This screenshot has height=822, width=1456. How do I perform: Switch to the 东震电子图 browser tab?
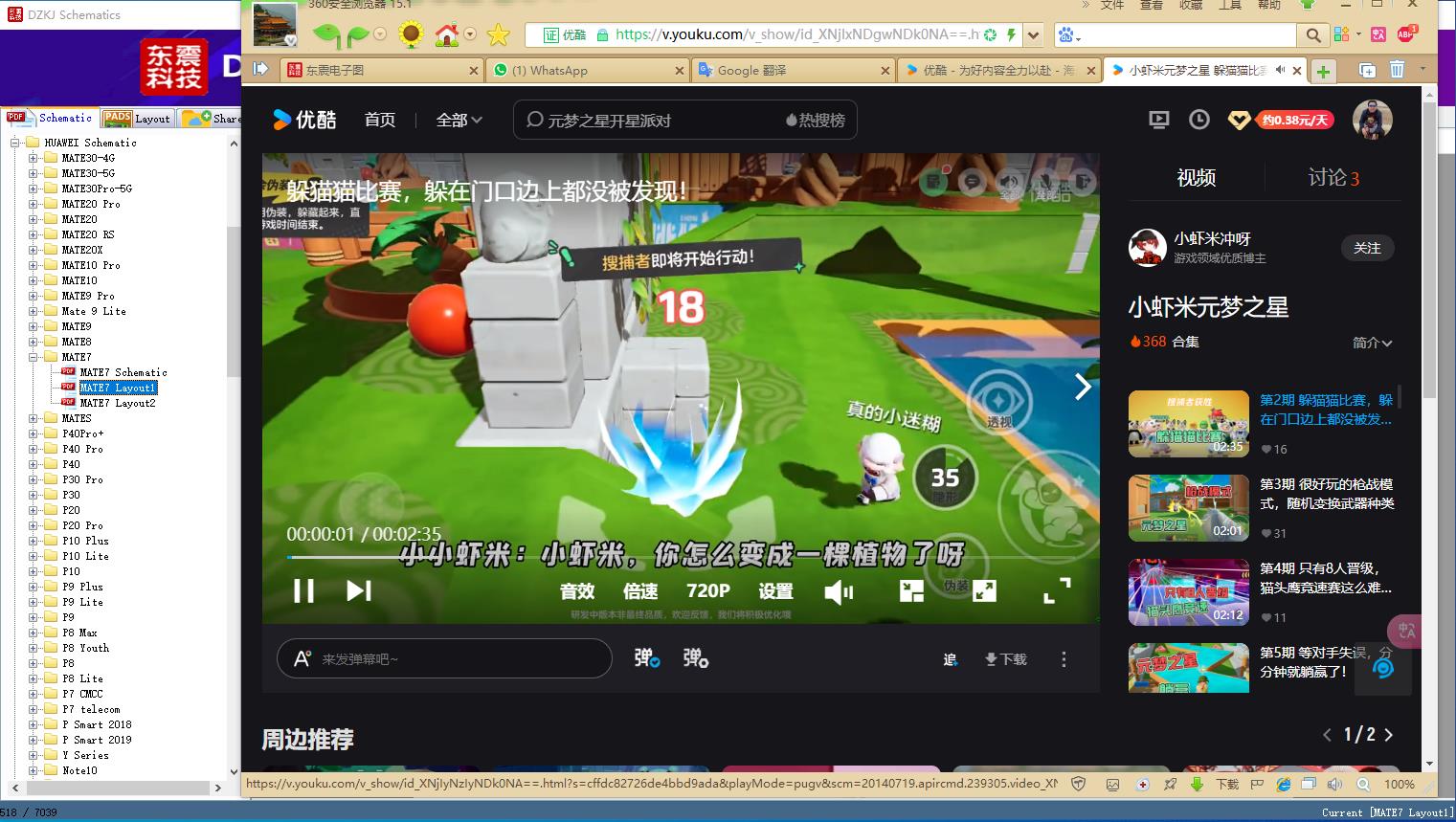pyautogui.click(x=381, y=70)
